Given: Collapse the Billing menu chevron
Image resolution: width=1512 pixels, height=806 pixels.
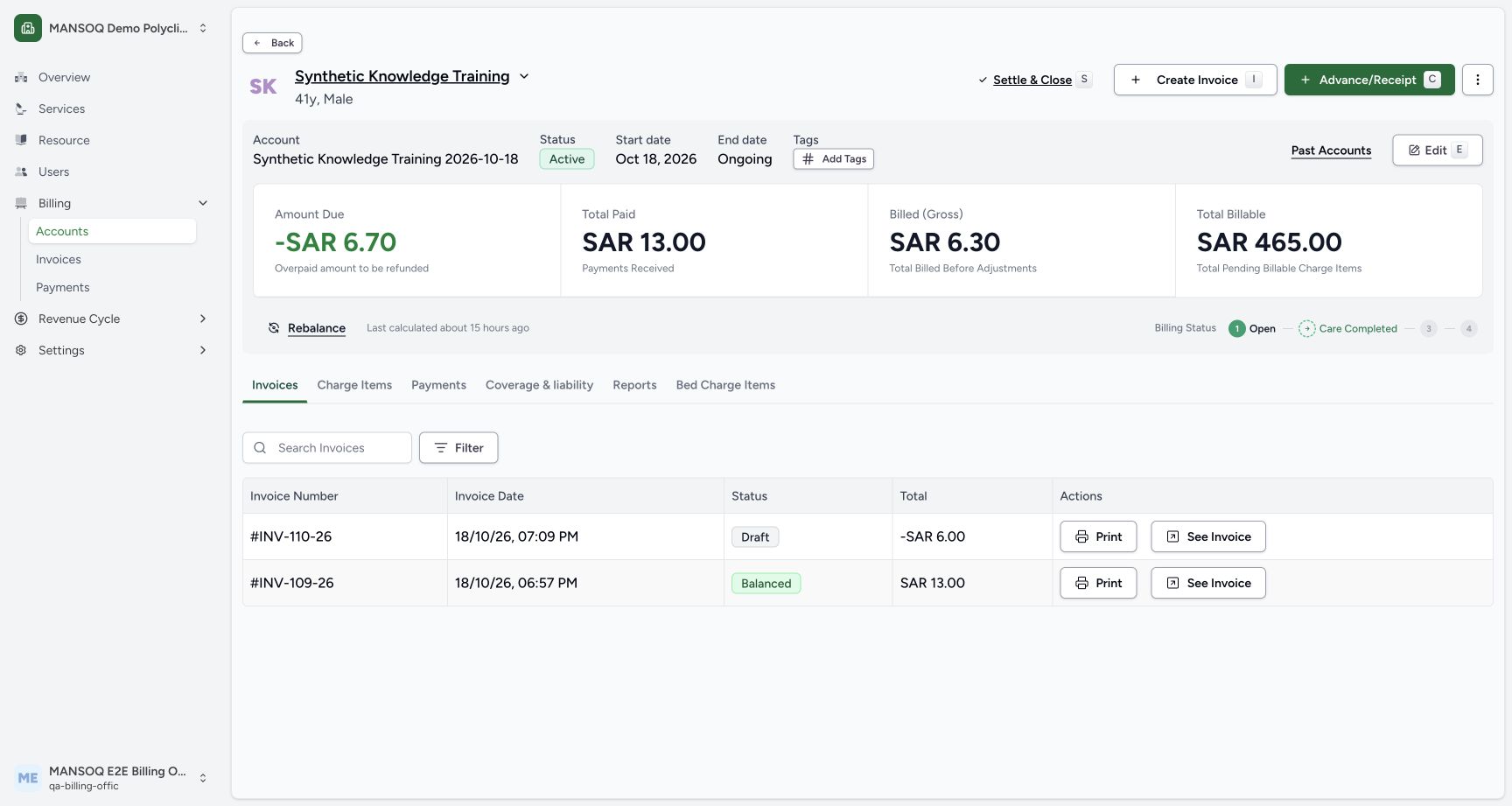Looking at the screenshot, I should (203, 203).
